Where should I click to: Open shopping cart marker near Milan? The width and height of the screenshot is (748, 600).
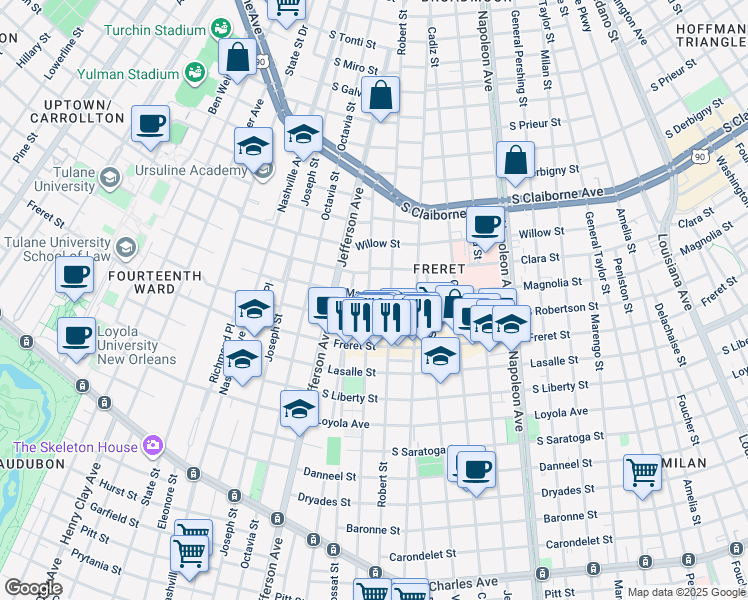[642, 476]
